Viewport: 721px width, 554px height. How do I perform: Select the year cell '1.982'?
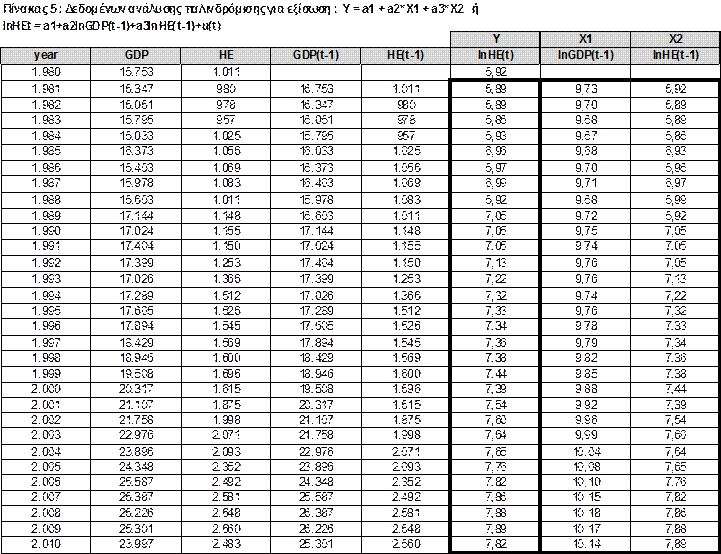point(46,105)
